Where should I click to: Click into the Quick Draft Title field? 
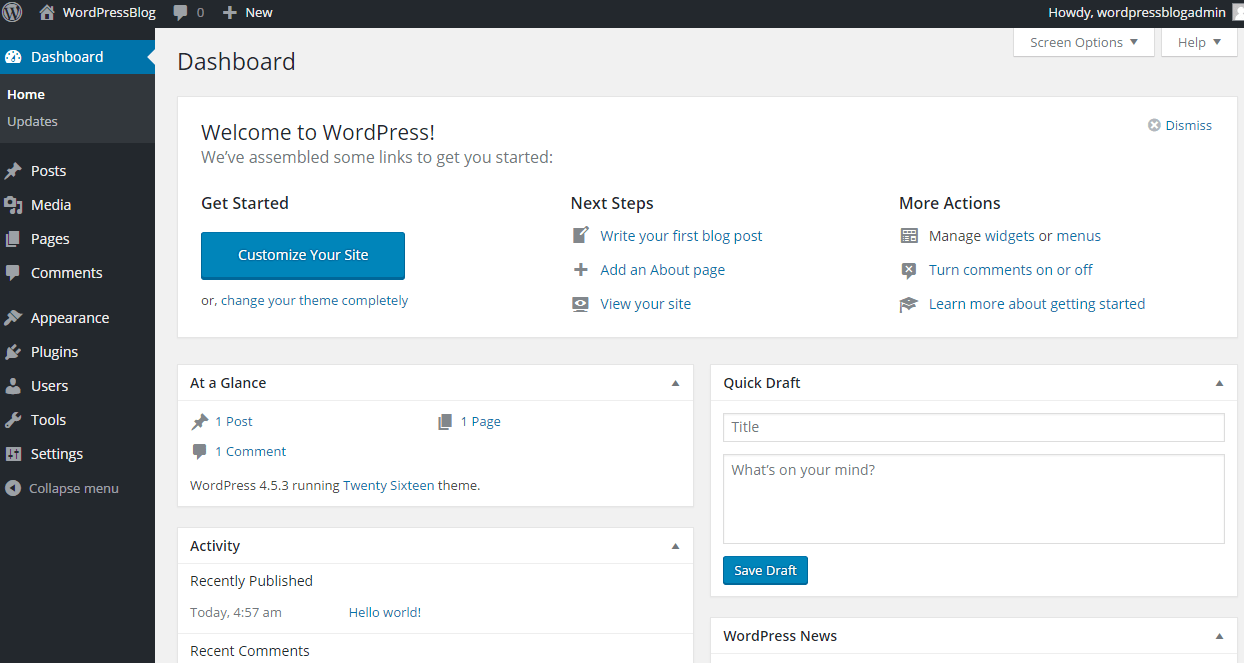coord(974,427)
